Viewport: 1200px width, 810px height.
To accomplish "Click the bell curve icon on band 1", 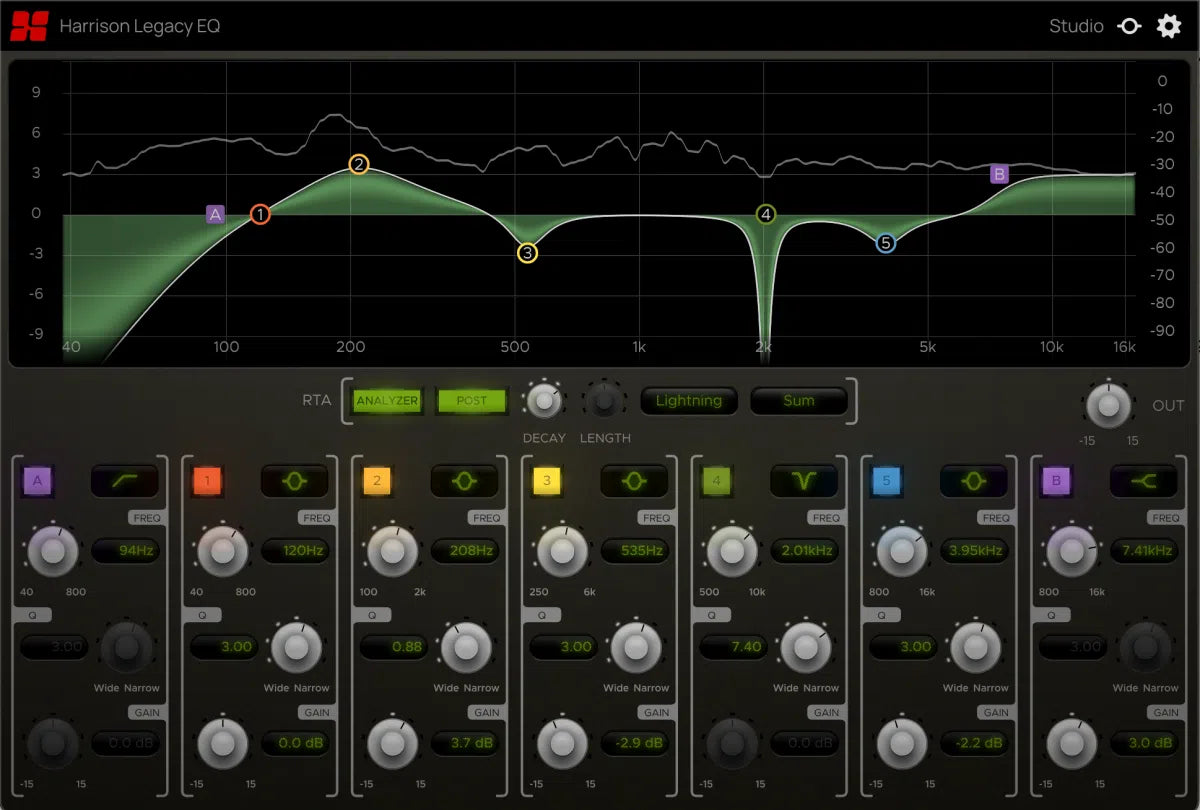I will pos(295,481).
